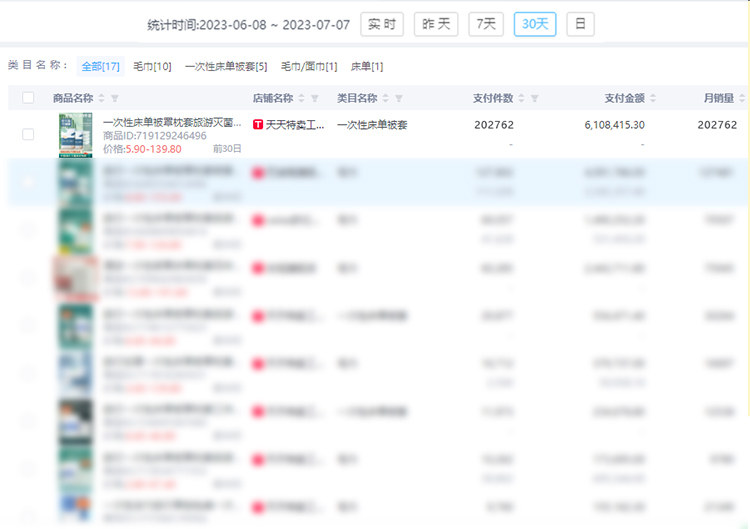The width and height of the screenshot is (750, 529).
Task: Sort 店铺名称 column with its sort arrows
Action: click(301, 98)
